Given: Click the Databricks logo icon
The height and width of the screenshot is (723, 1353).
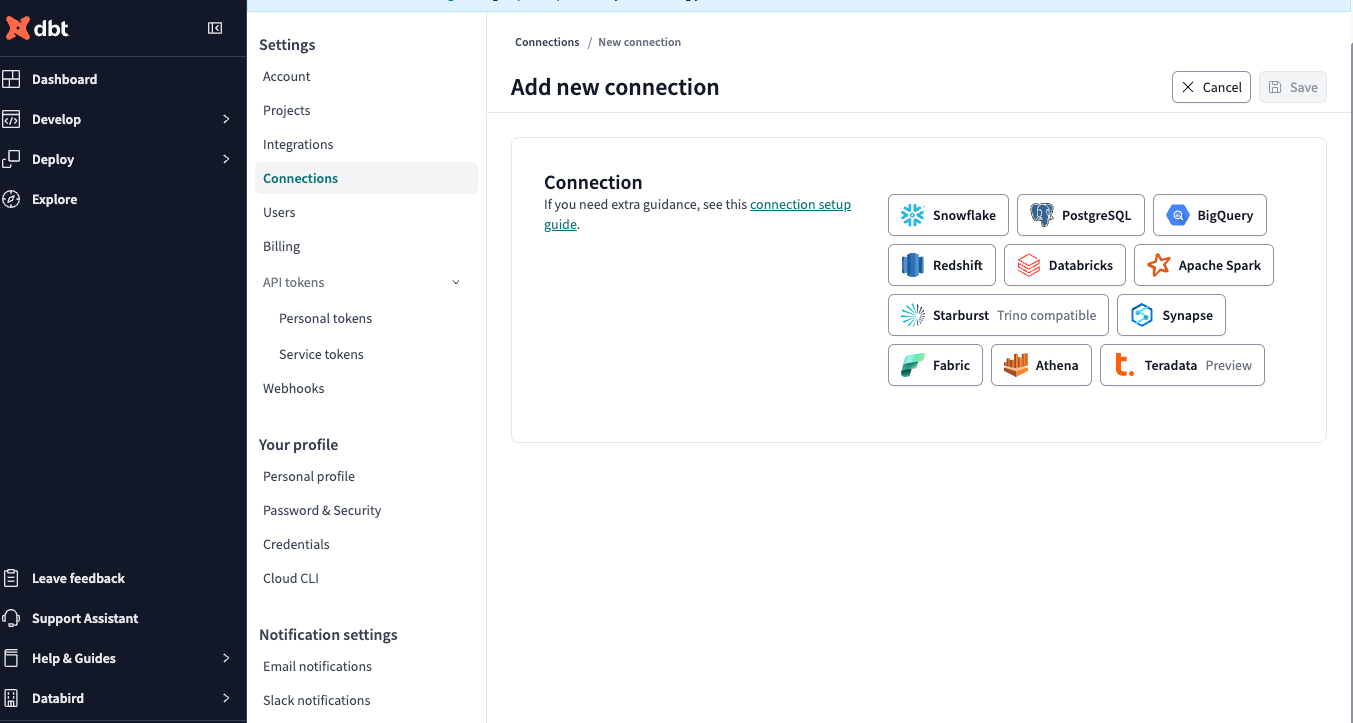Looking at the screenshot, I should 1028,265.
